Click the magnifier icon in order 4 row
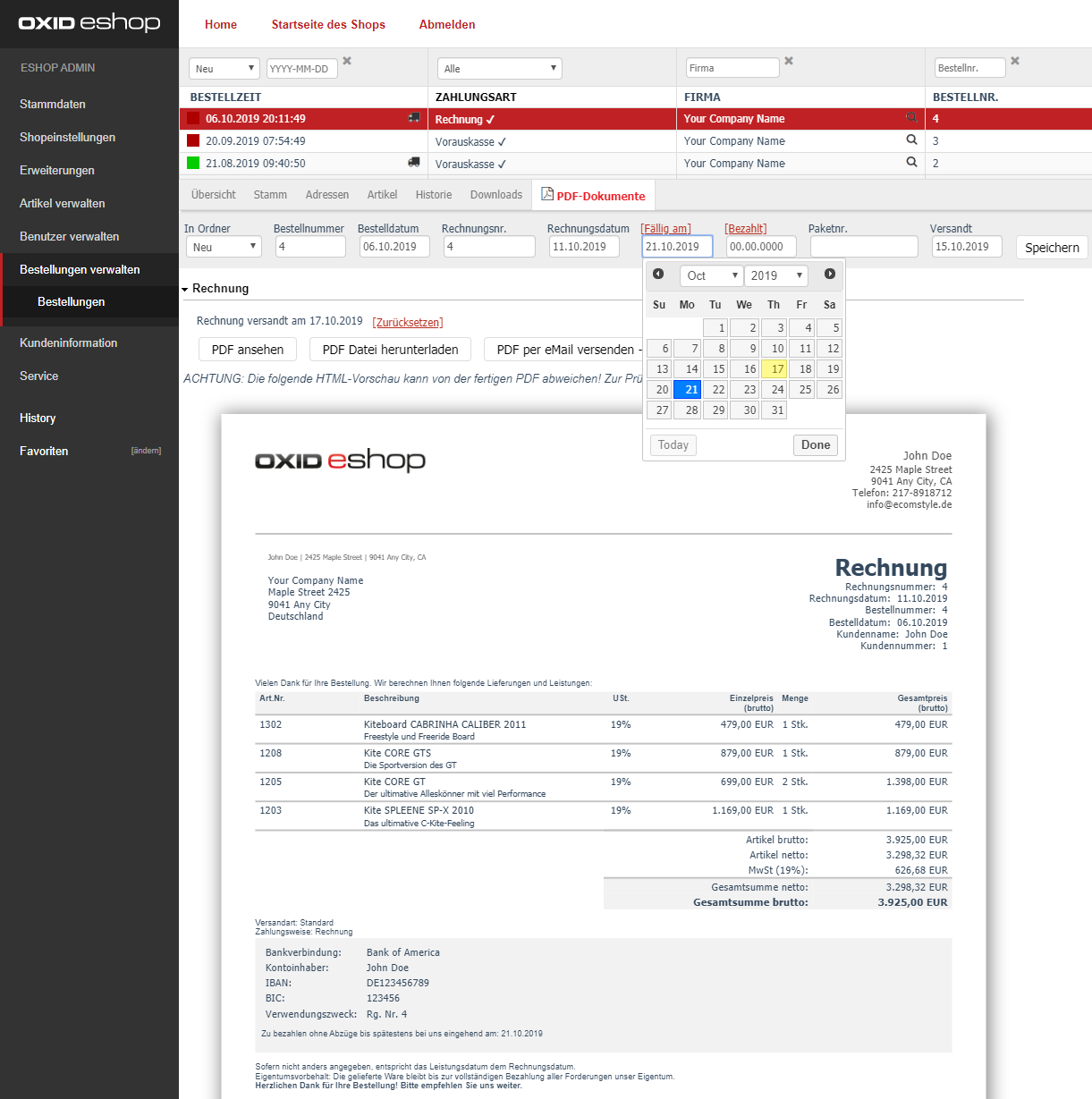Viewport: 1092px width, 1099px height. click(911, 117)
